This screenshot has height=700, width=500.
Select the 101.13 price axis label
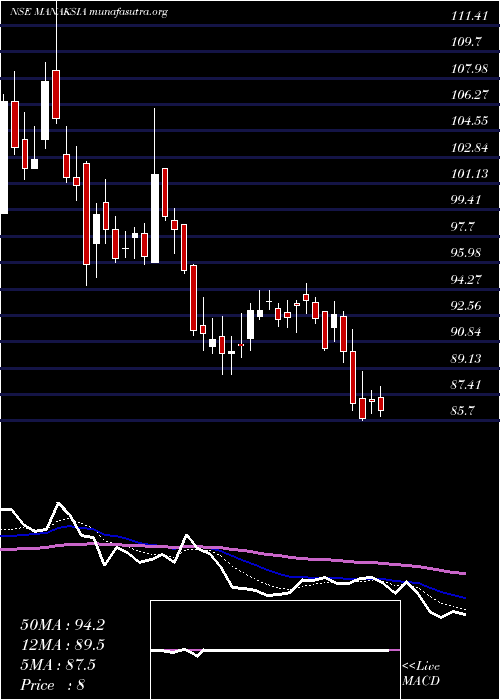pyautogui.click(x=469, y=174)
